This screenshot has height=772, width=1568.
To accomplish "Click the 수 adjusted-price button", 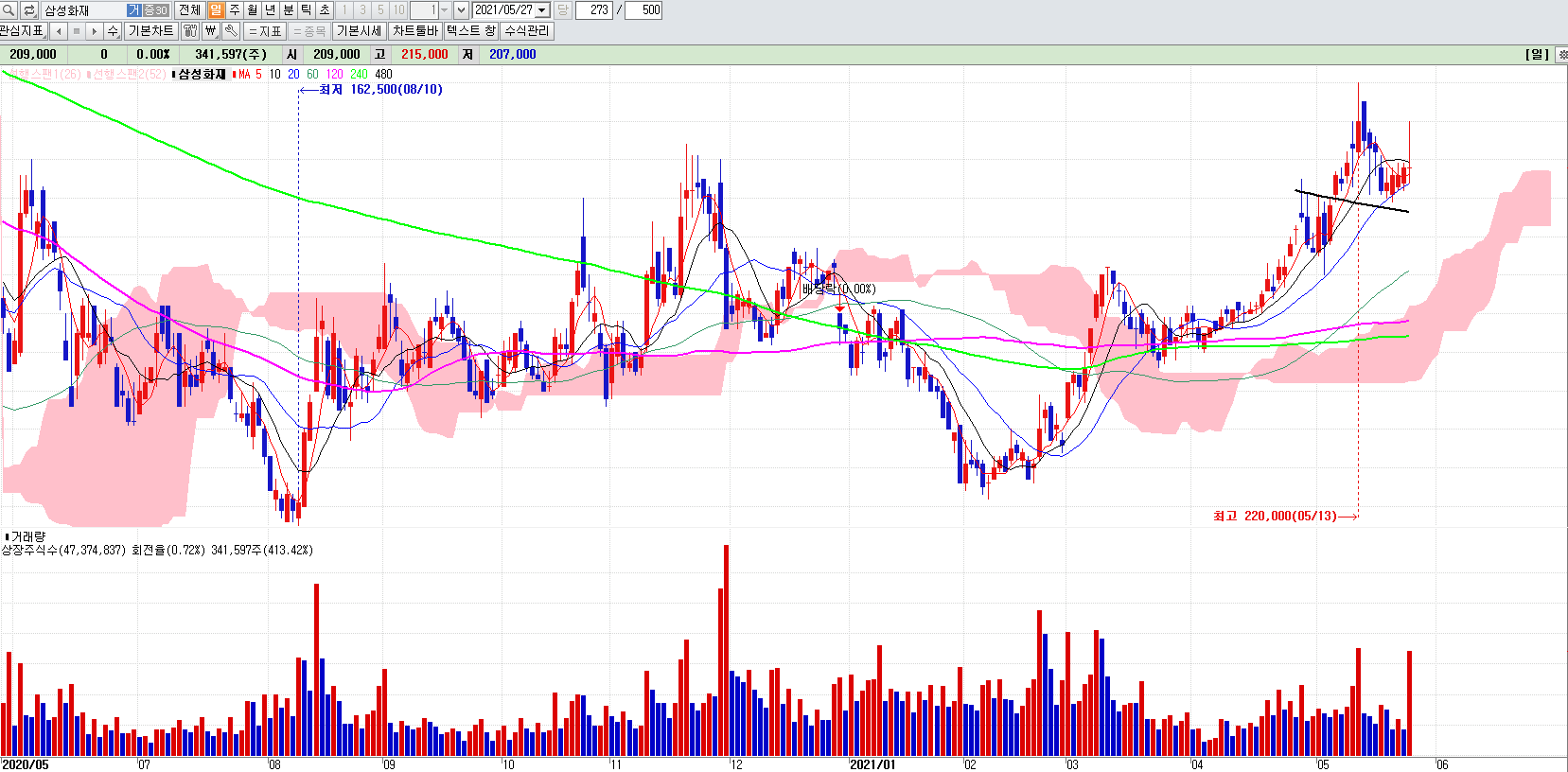I will pyautogui.click(x=113, y=31).
